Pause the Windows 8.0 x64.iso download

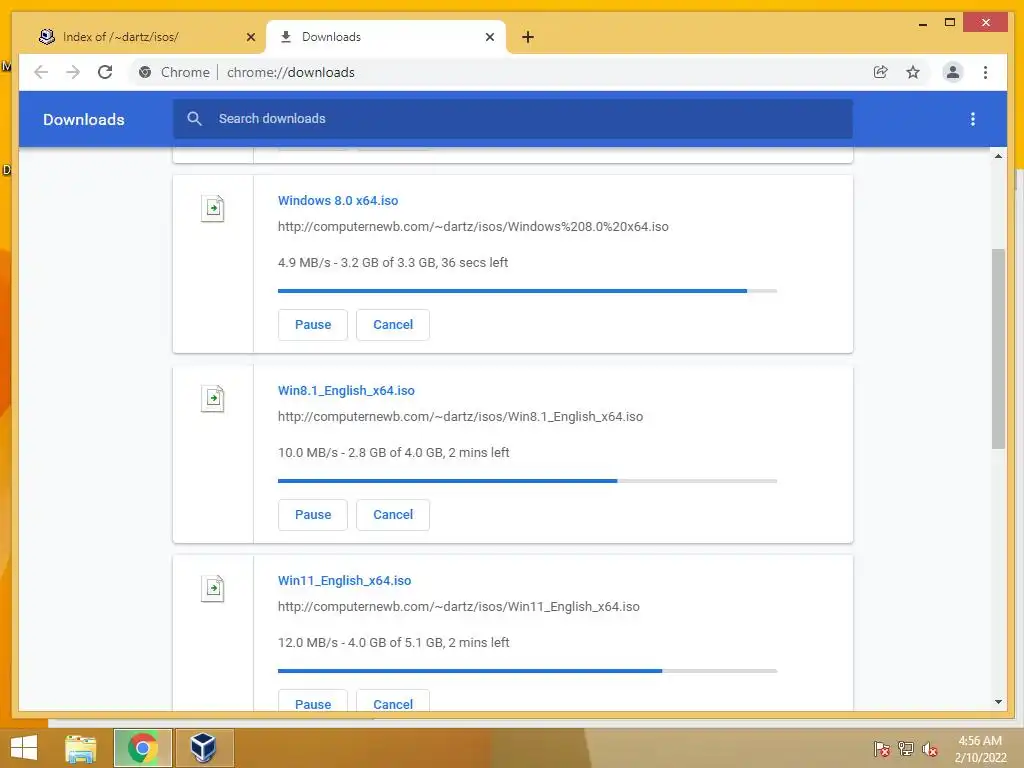313,325
